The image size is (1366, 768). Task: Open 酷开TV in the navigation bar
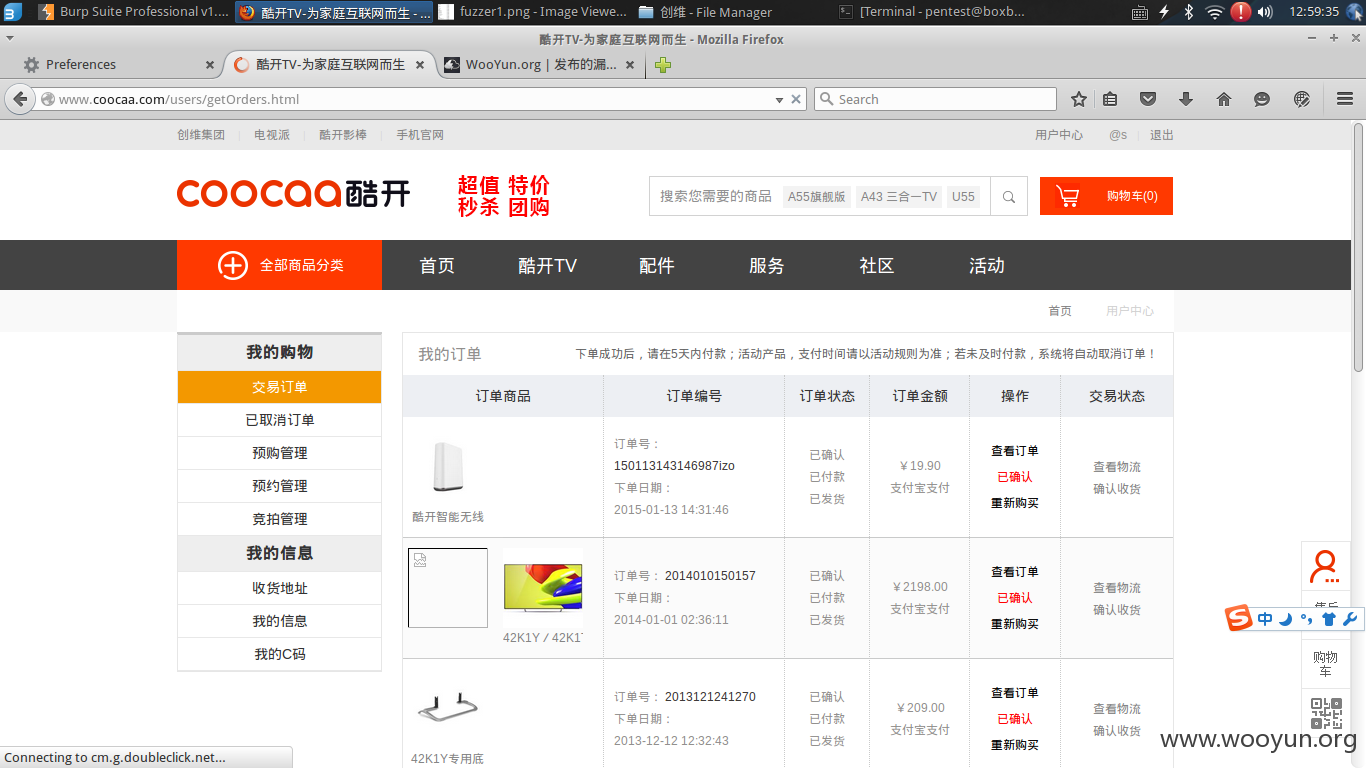point(547,265)
